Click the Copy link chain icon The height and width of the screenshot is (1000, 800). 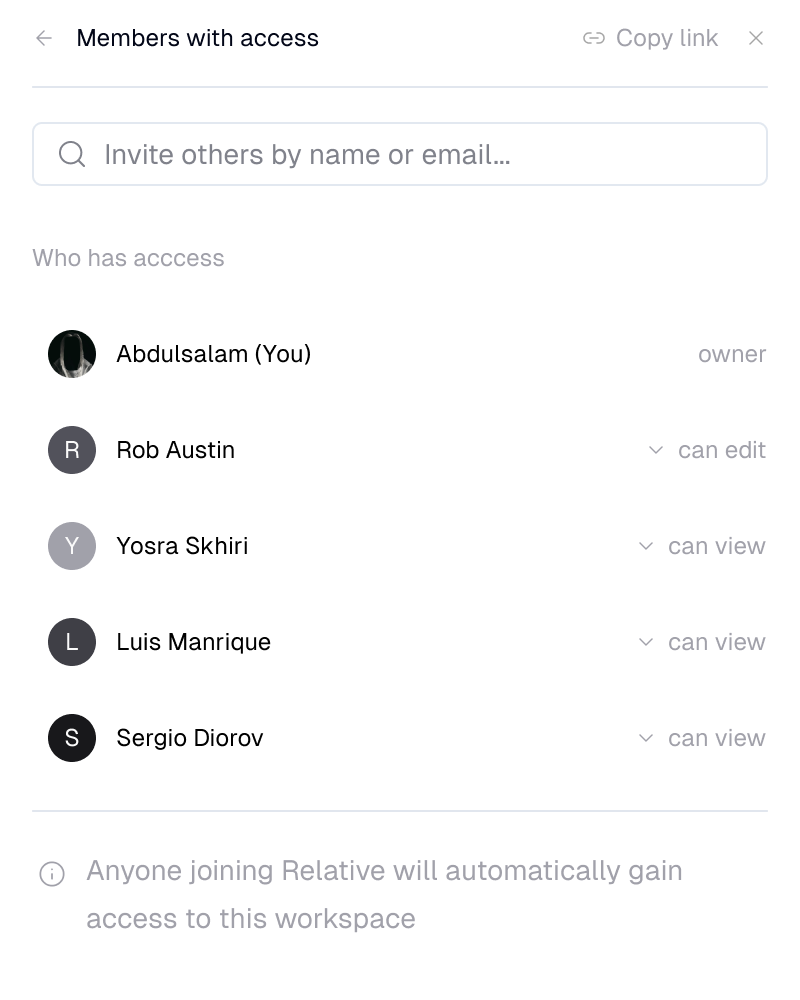(594, 38)
